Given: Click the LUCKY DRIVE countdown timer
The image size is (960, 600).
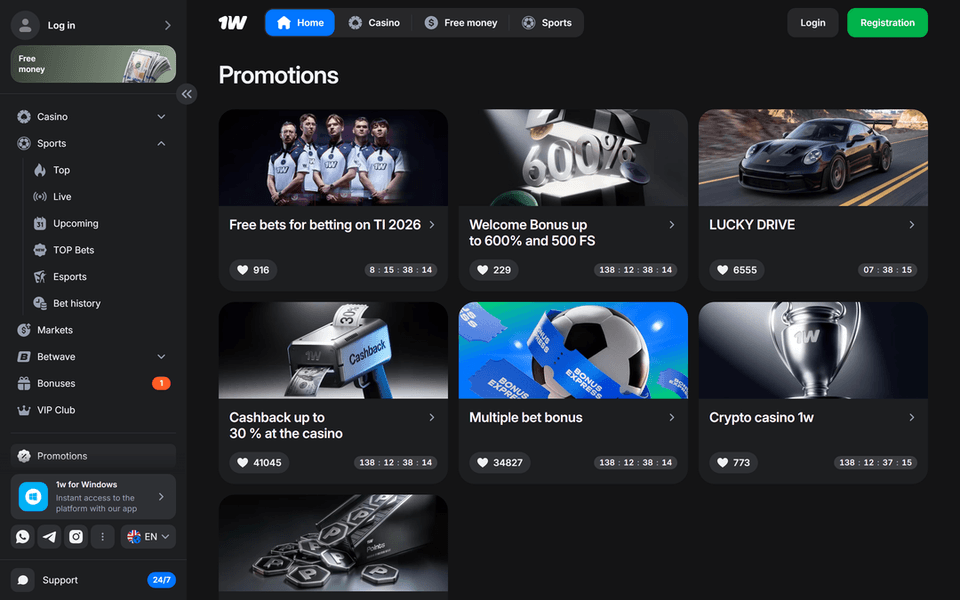Looking at the screenshot, I should tap(887, 270).
